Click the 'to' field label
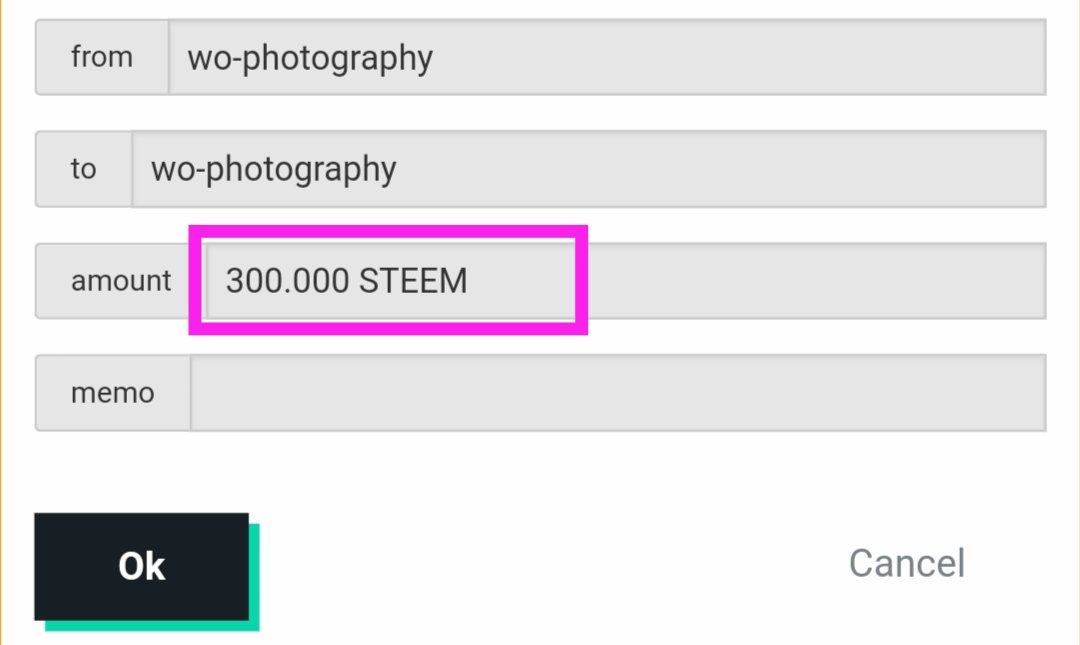Screen dimensions: 1080x645 click(83, 169)
